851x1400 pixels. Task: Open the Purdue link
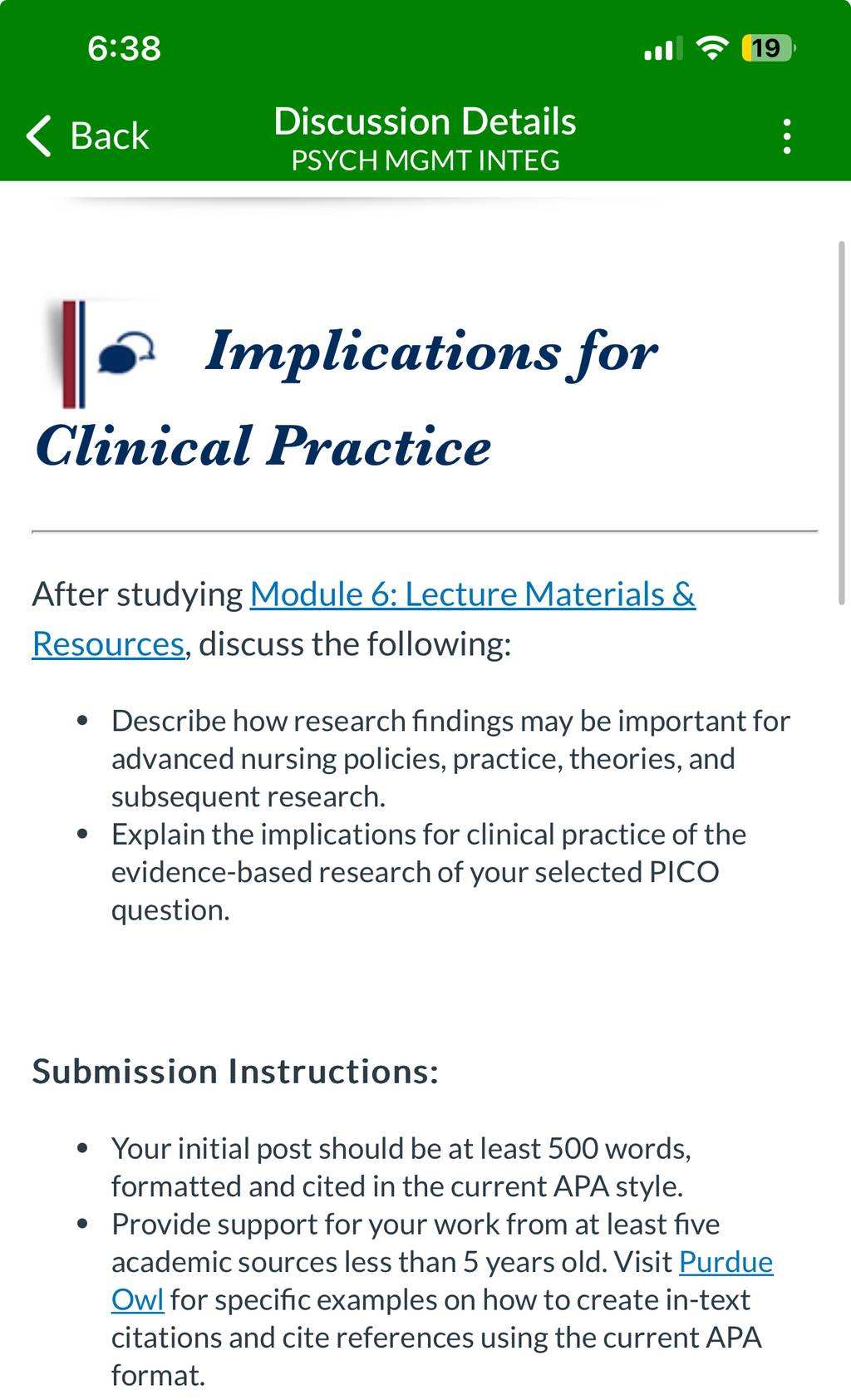pos(726,1262)
